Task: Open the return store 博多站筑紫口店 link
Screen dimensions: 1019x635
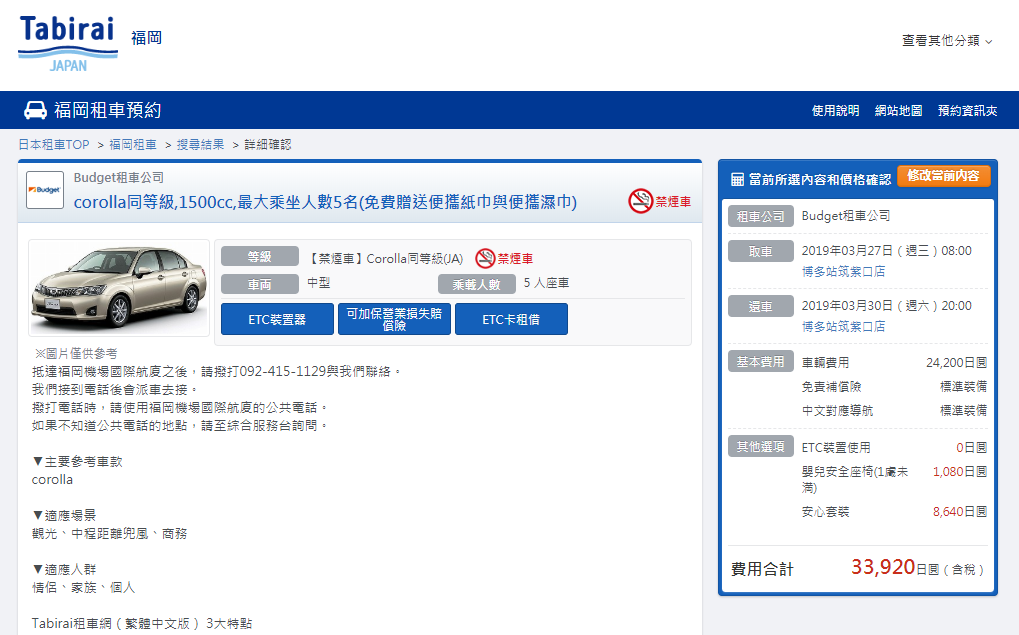Action: coord(843,326)
